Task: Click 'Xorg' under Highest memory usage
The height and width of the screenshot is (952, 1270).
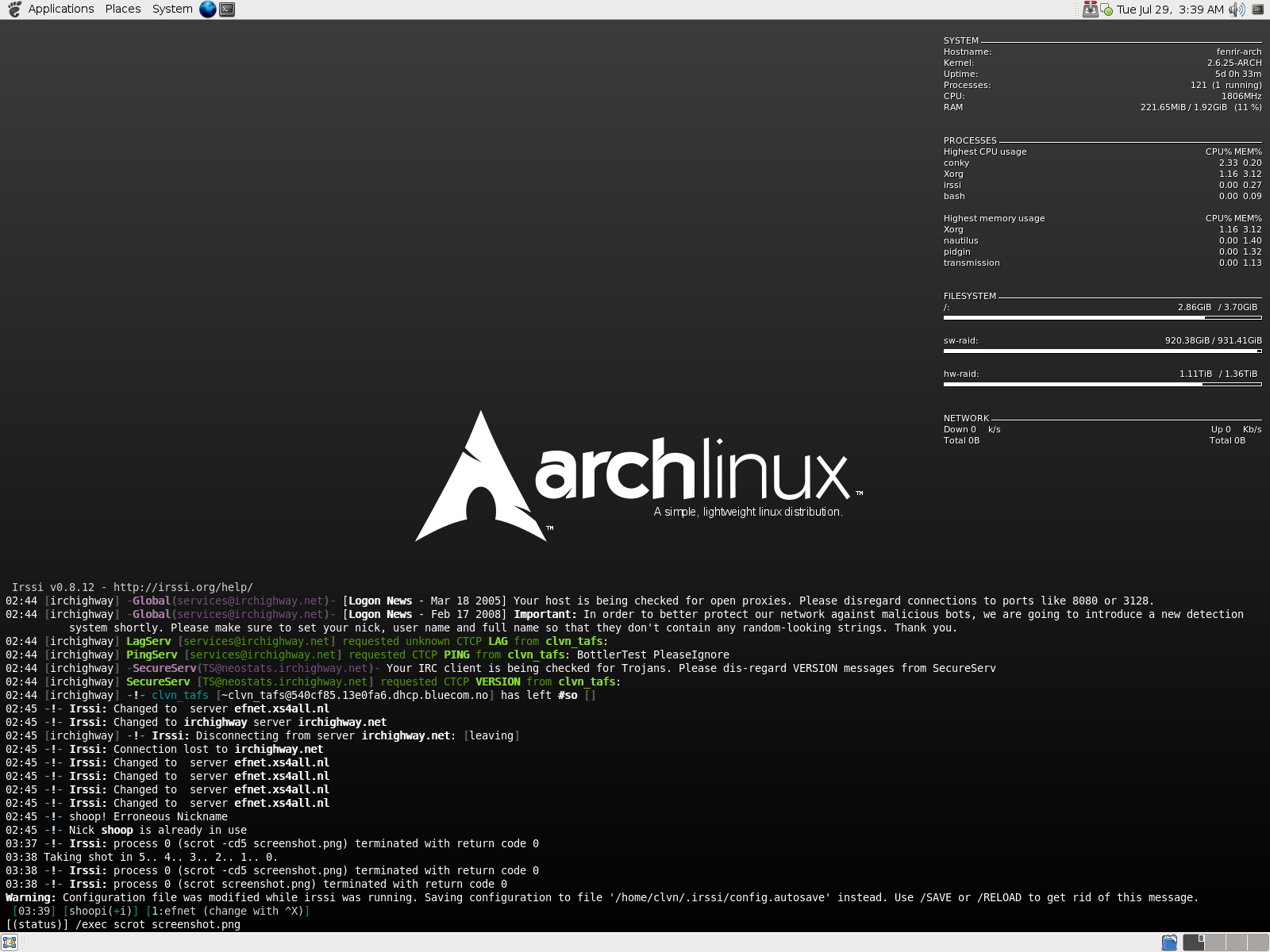Action: 953,229
